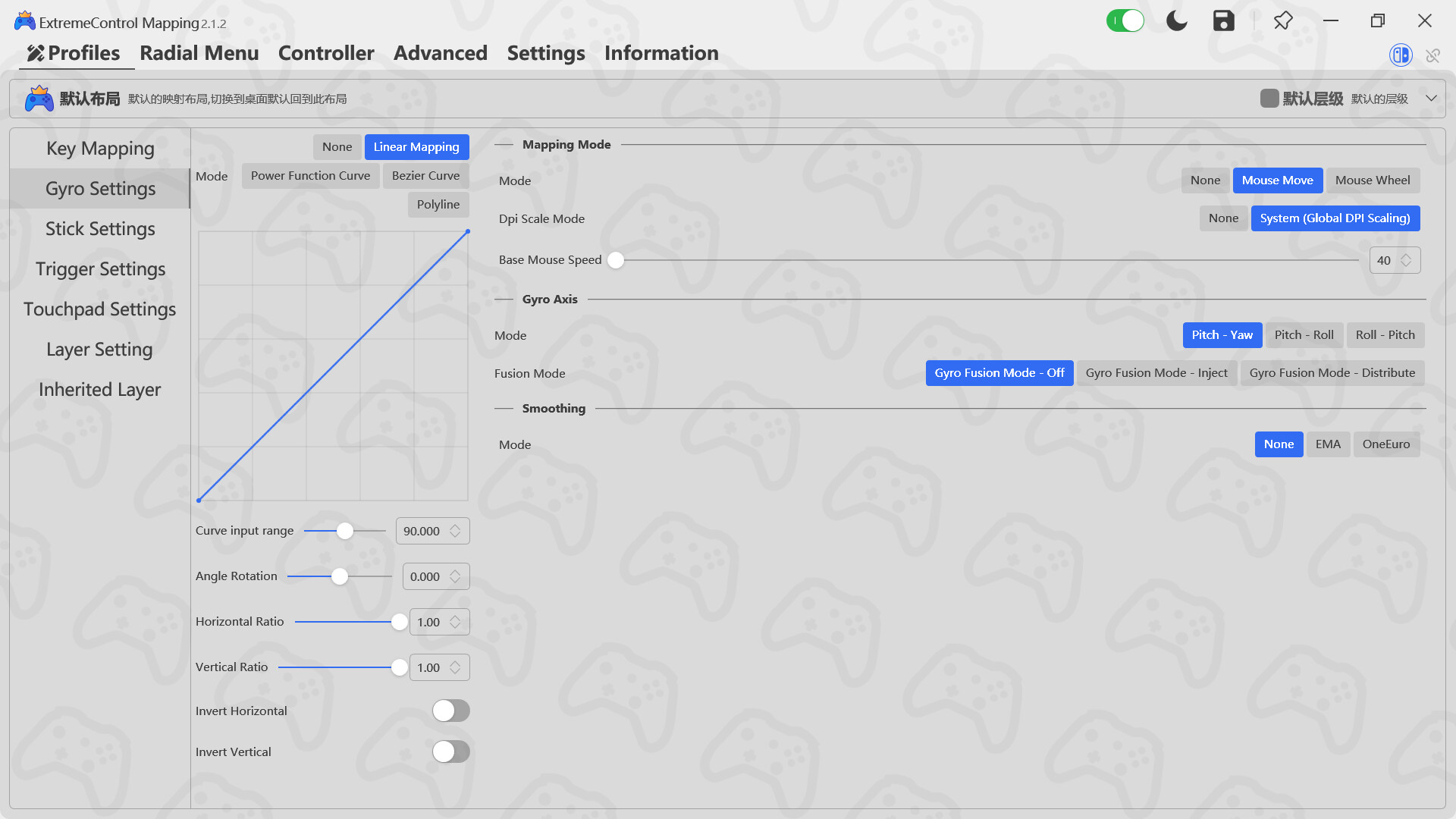Click the Profiles icon in the menu bar

(33, 53)
